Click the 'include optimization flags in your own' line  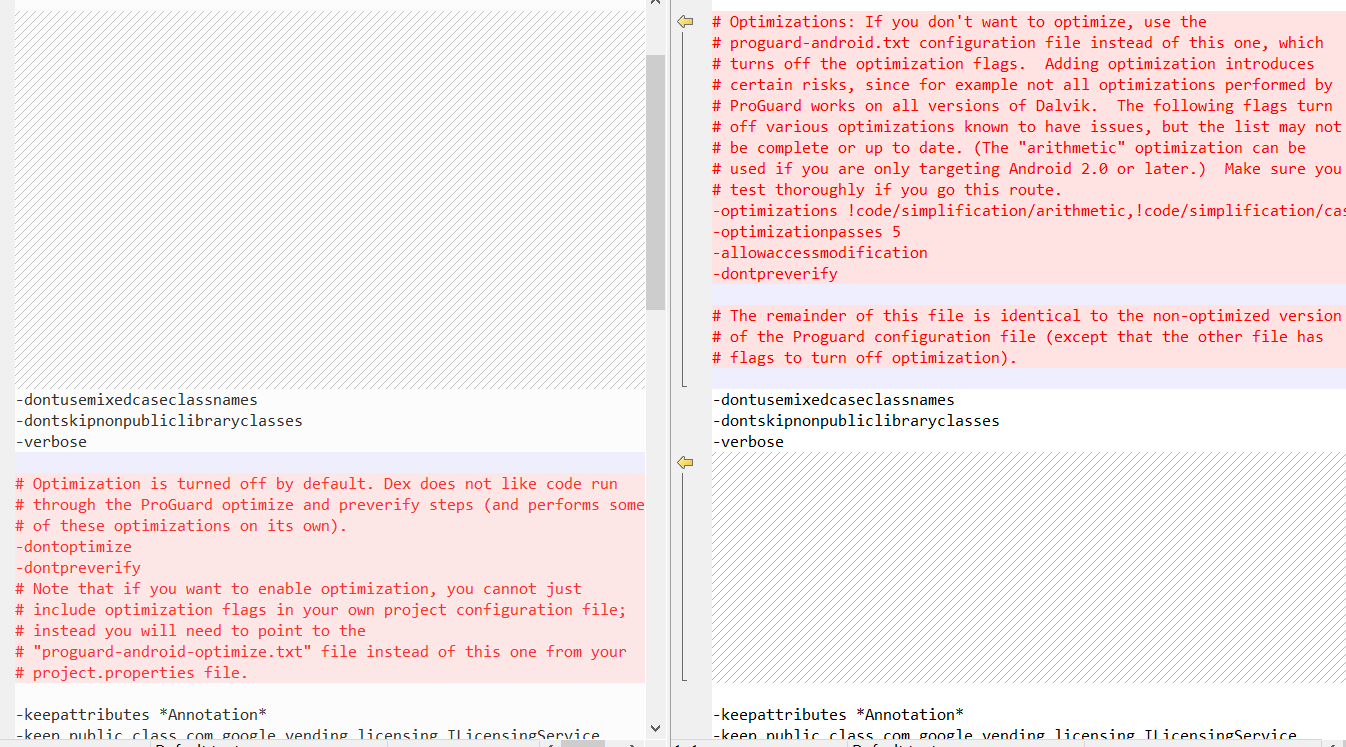(x=321, y=609)
